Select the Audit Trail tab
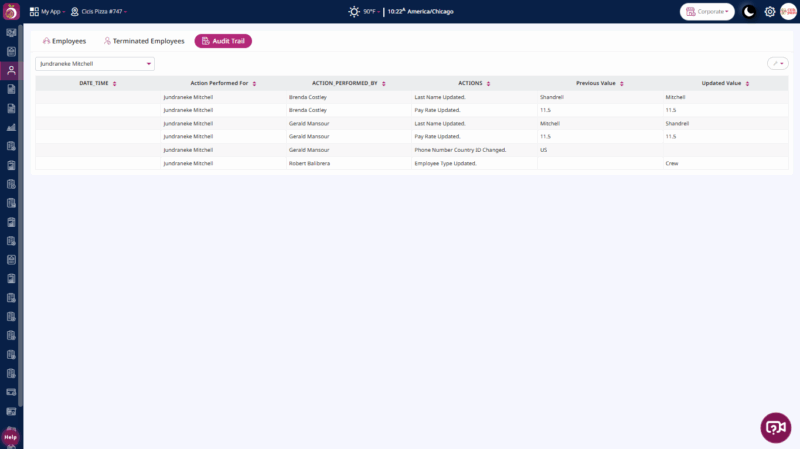Screen dimensions: 800x449 pyautogui.click(x=223, y=41)
